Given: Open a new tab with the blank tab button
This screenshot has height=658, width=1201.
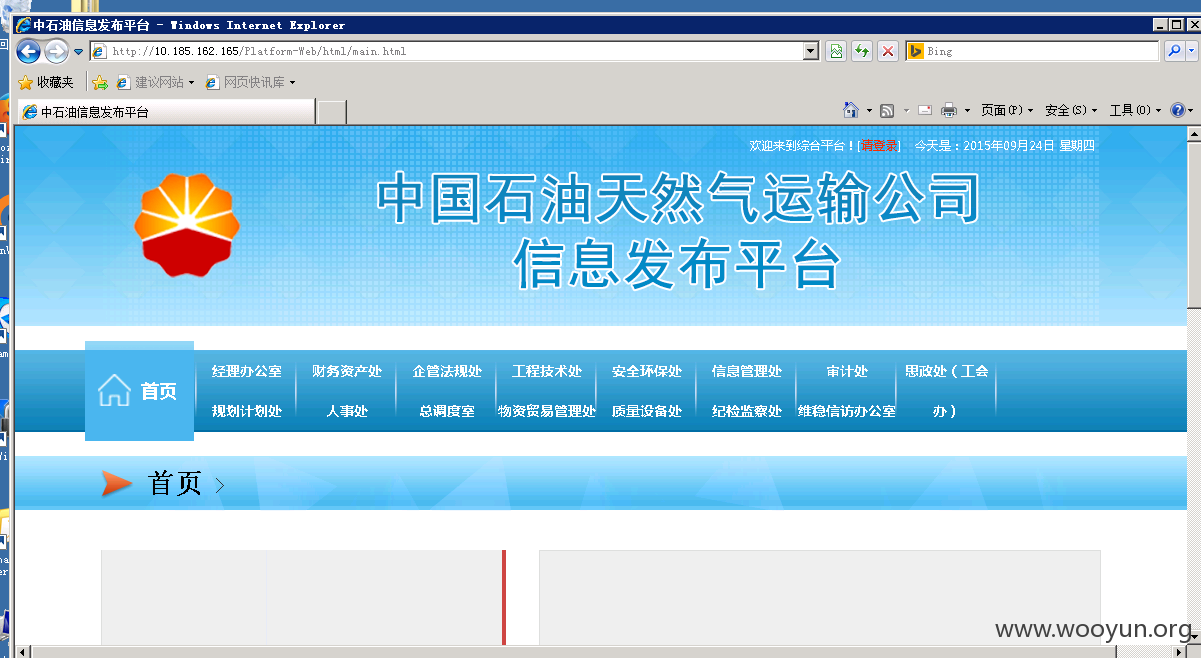Looking at the screenshot, I should click(x=332, y=112).
